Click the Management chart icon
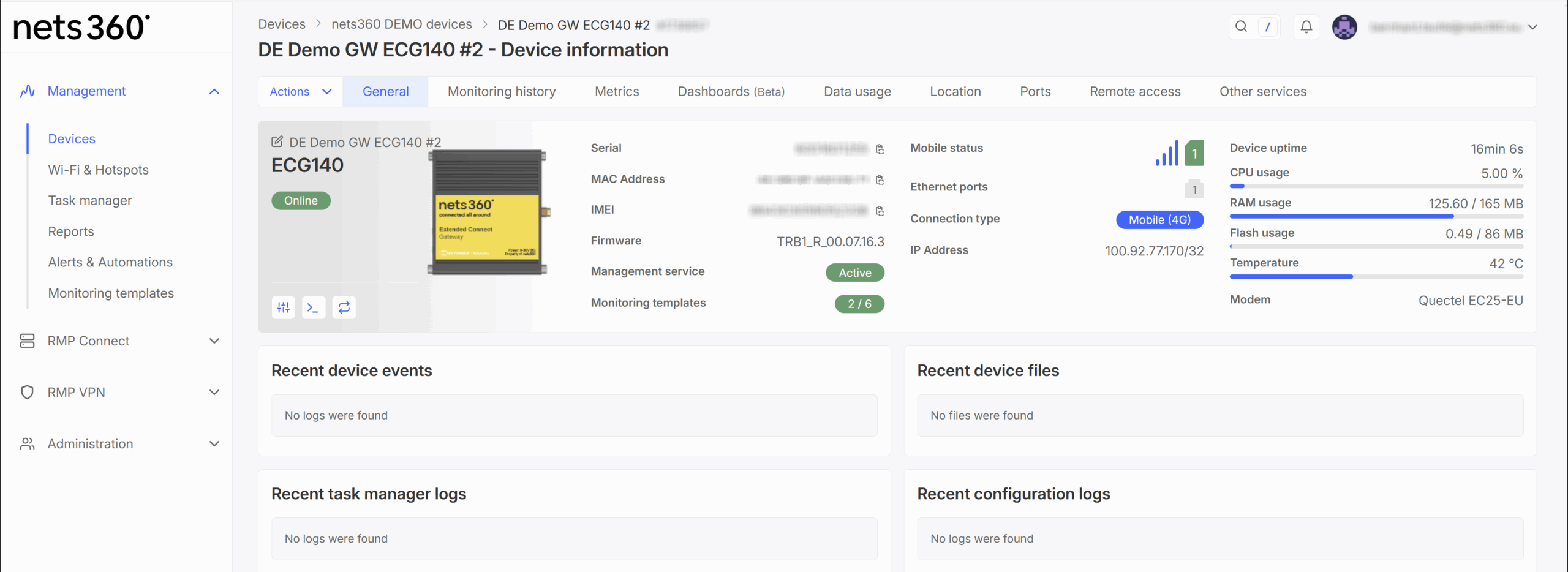The width and height of the screenshot is (1568, 572). pyautogui.click(x=27, y=91)
